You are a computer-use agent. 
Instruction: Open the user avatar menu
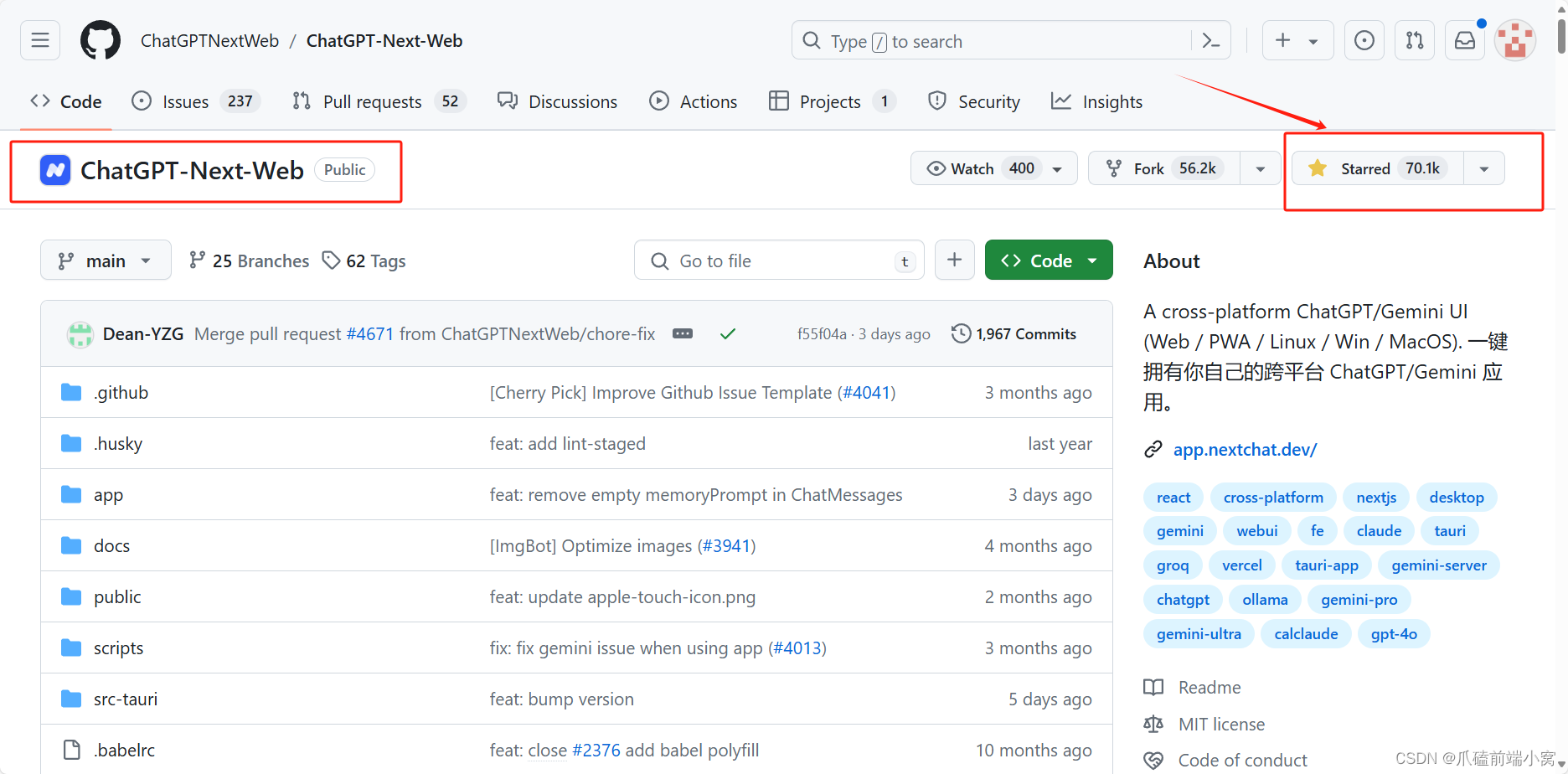coord(1515,40)
